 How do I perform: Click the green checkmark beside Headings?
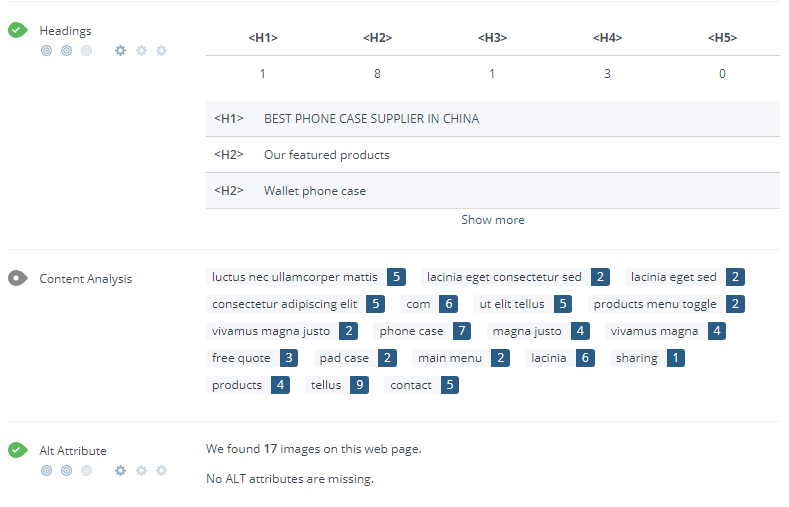pyautogui.click(x=17, y=30)
